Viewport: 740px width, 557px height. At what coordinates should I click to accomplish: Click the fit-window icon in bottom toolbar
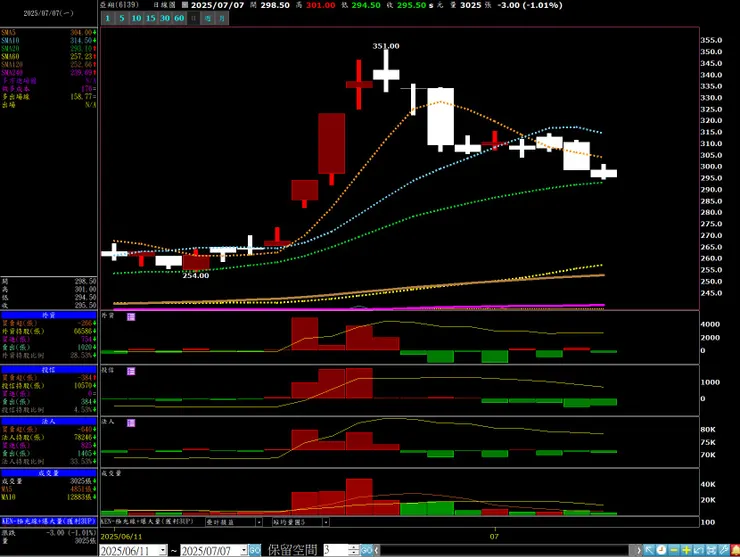click(711, 550)
